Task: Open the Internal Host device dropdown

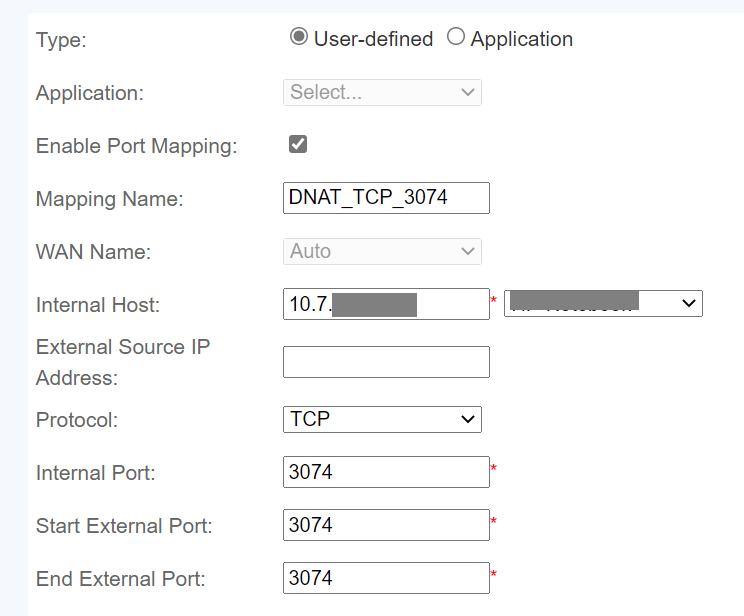Action: click(x=603, y=304)
